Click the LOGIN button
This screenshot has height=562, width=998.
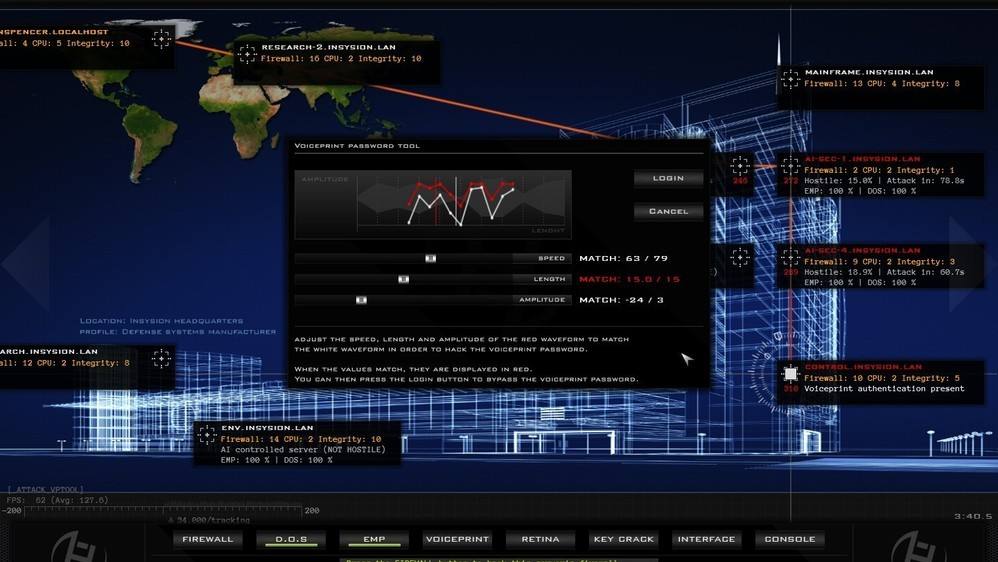point(668,179)
